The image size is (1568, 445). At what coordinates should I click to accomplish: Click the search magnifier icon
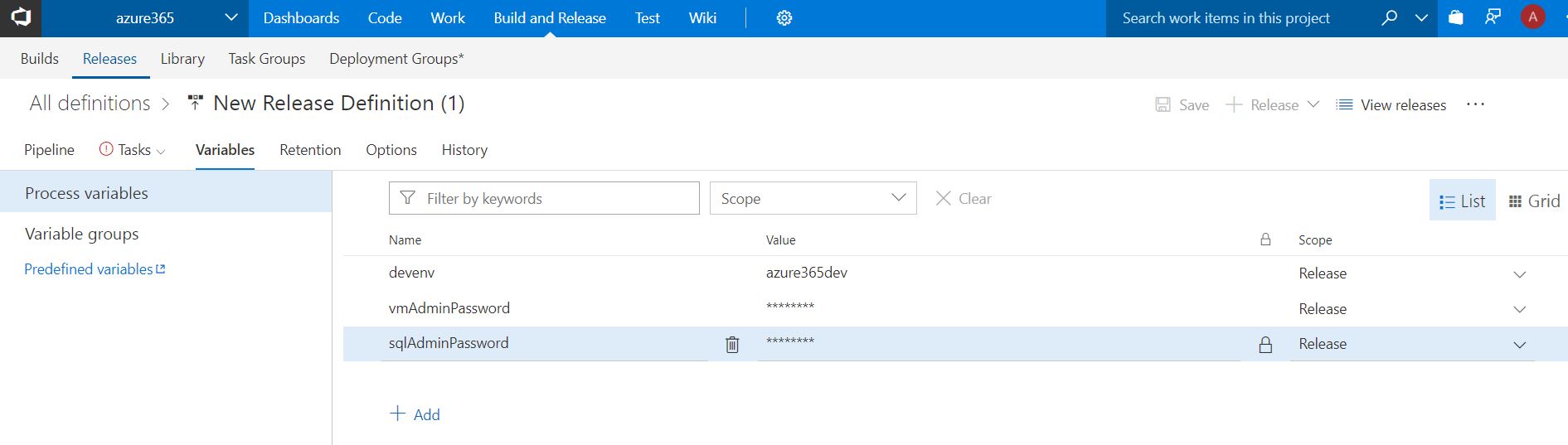pos(1390,17)
